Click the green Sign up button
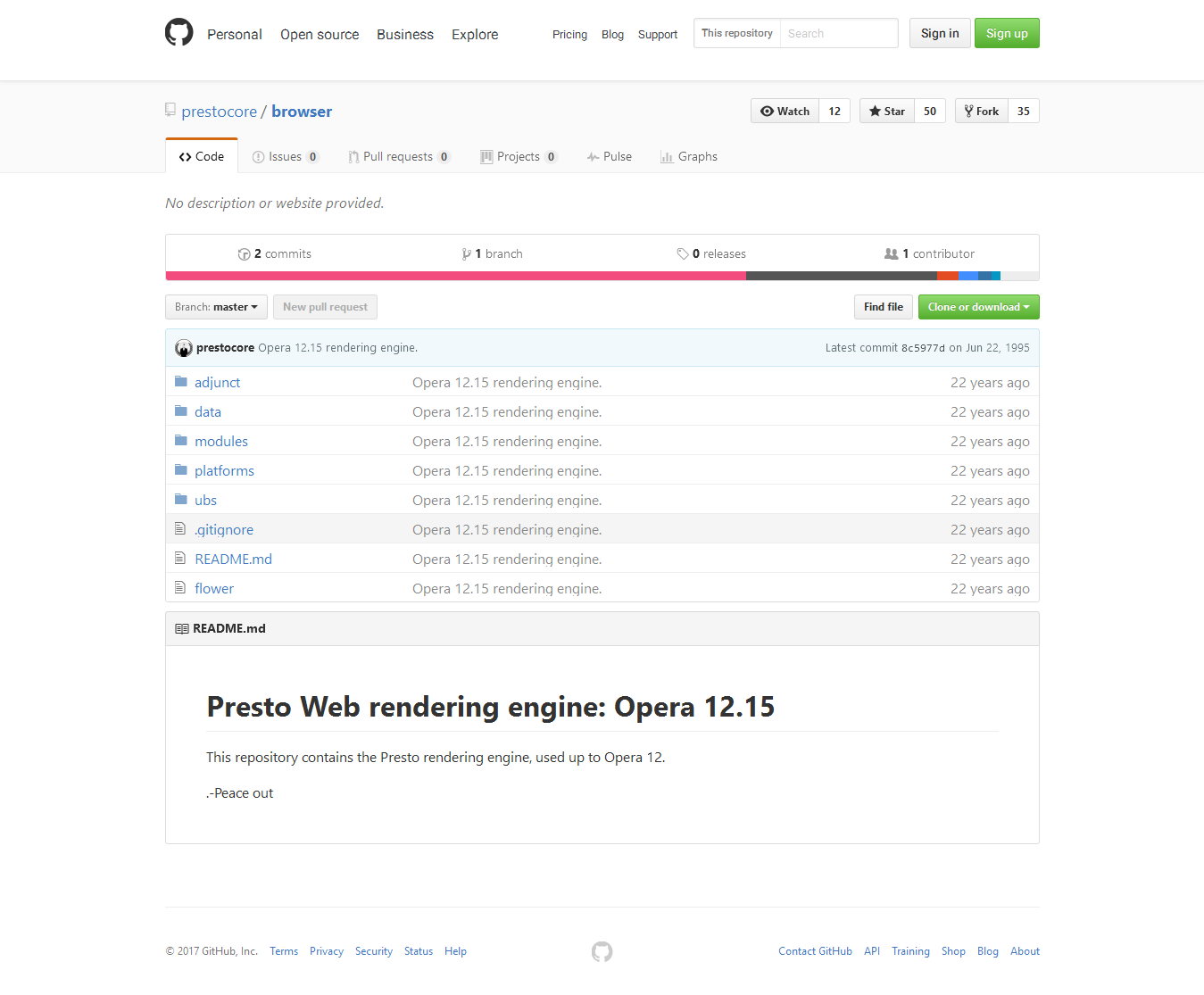The height and width of the screenshot is (995, 1204). (x=1007, y=33)
